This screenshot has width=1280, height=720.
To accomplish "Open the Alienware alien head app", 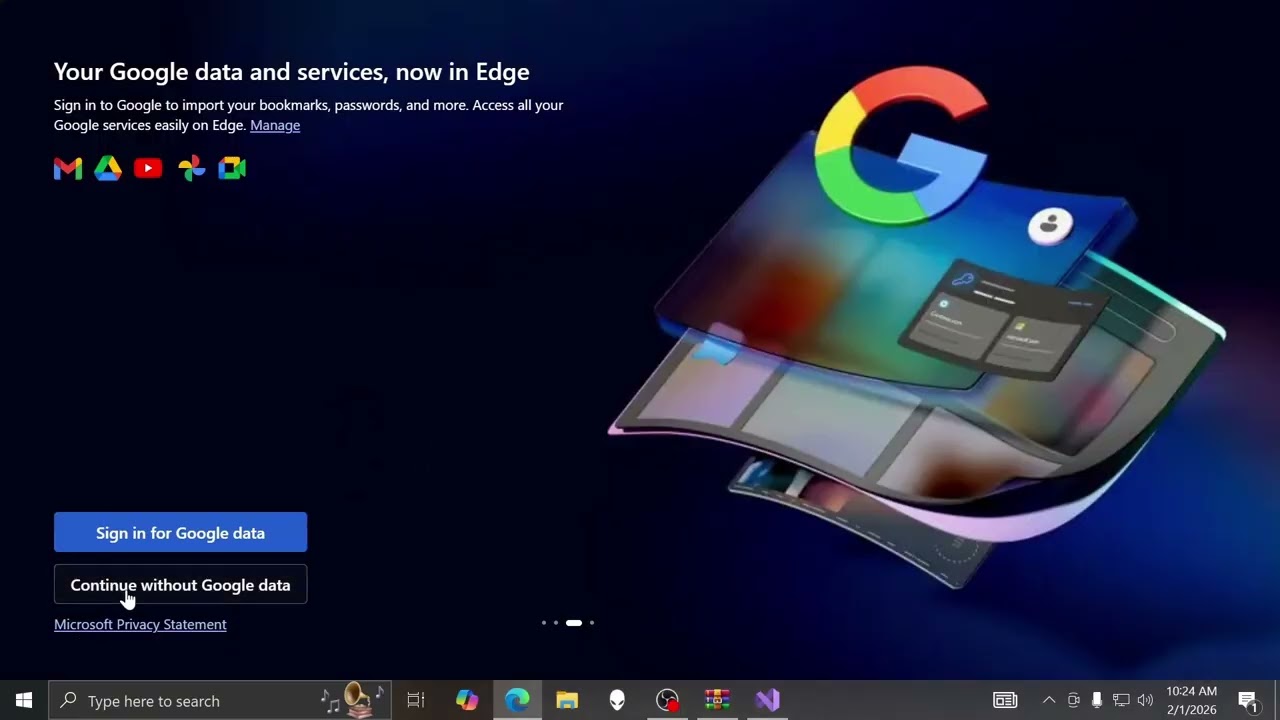I will point(617,701).
